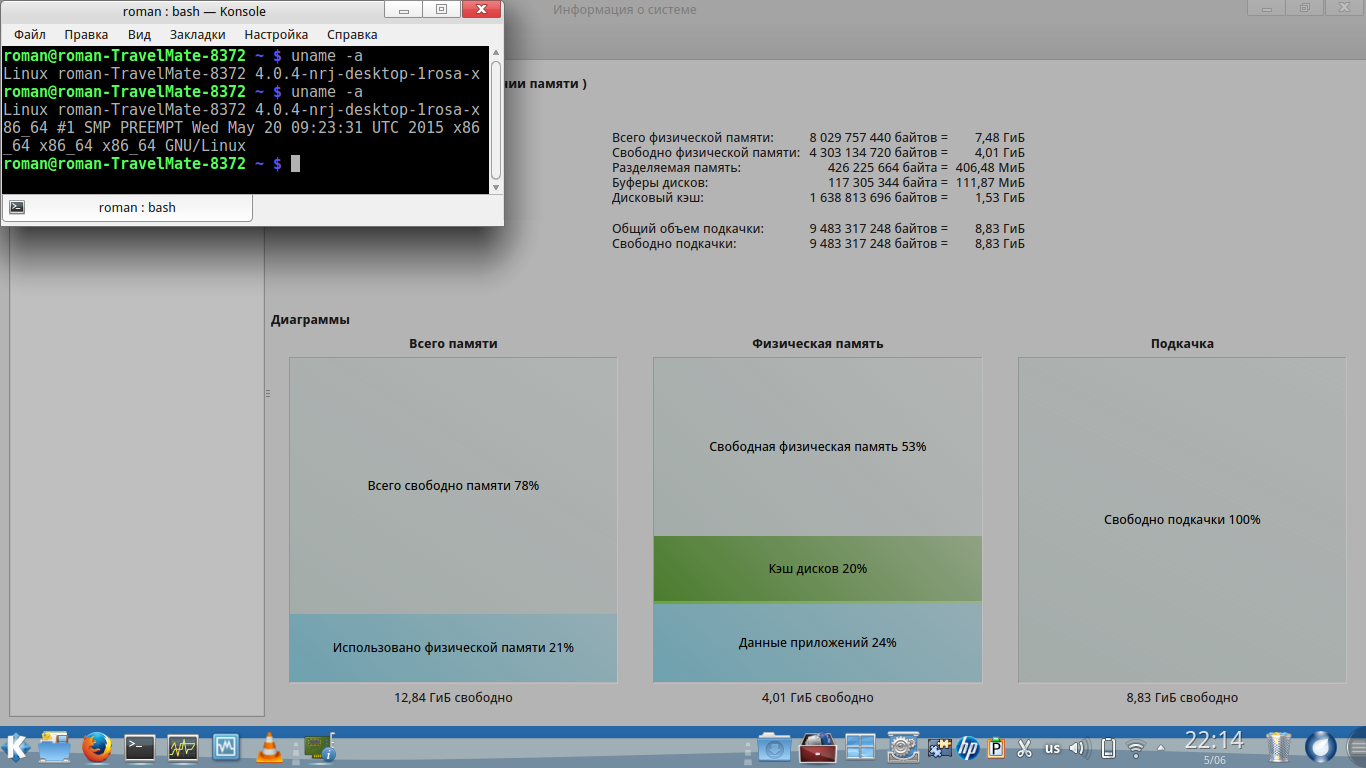Launch VLC media player from the panel
This screenshot has width=1366, height=768.
269,747
